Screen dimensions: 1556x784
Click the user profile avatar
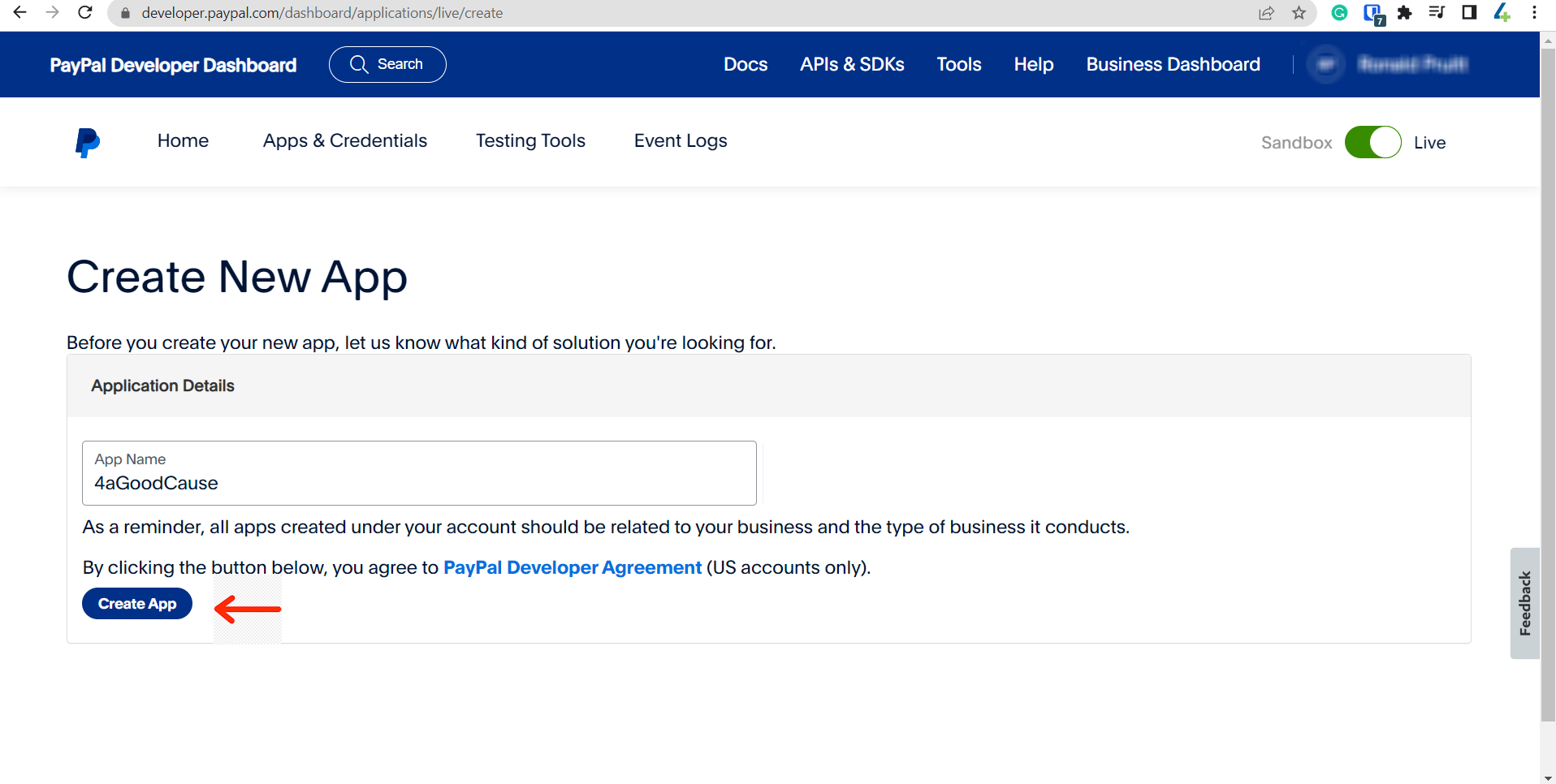1326,64
